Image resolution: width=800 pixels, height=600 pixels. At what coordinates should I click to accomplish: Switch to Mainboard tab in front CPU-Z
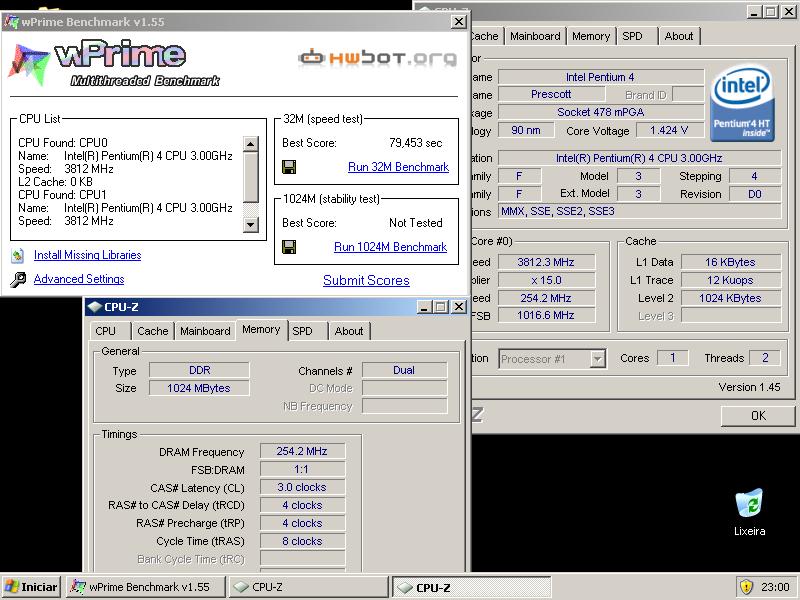pos(205,331)
